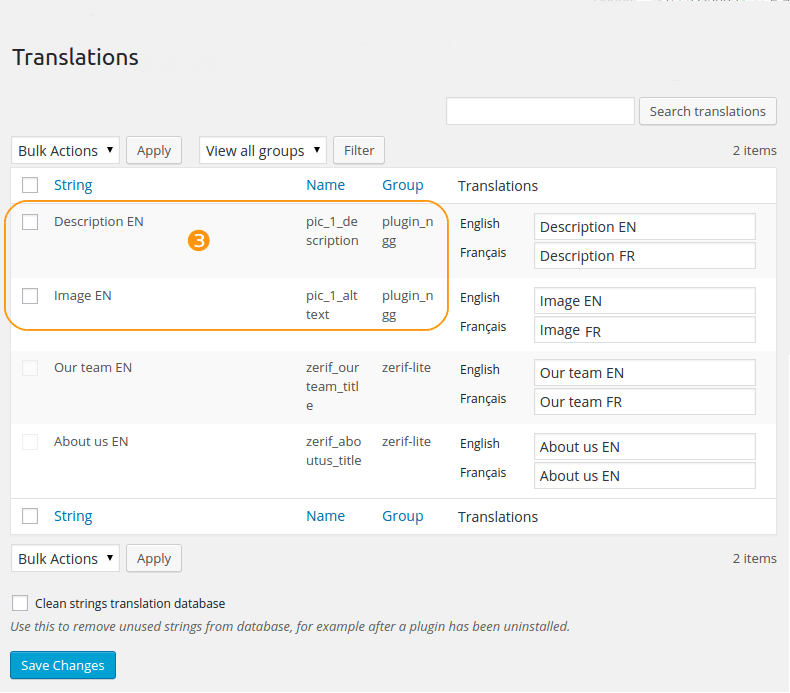Image resolution: width=790 pixels, height=693 pixels.
Task: Click the pic_1_alttext name cell
Action: (x=332, y=305)
